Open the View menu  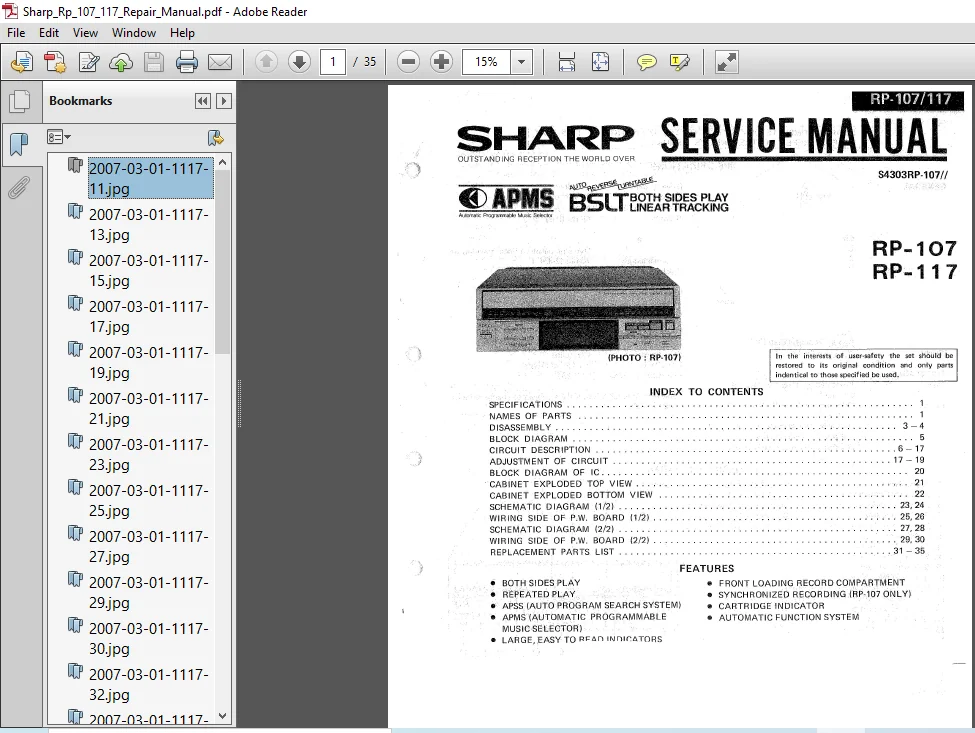[85, 33]
